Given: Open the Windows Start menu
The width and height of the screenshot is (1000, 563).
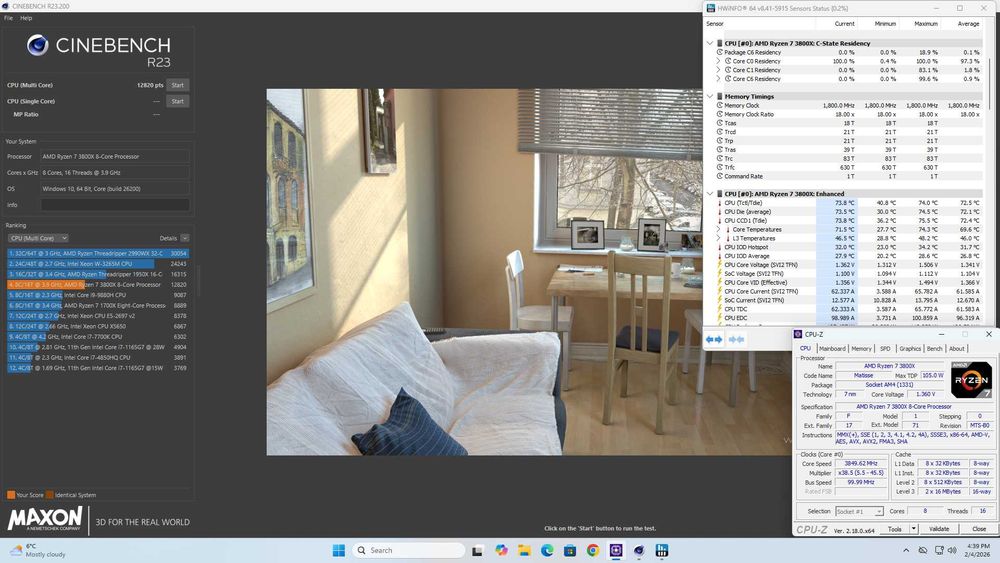Looking at the screenshot, I should tap(339, 550).
